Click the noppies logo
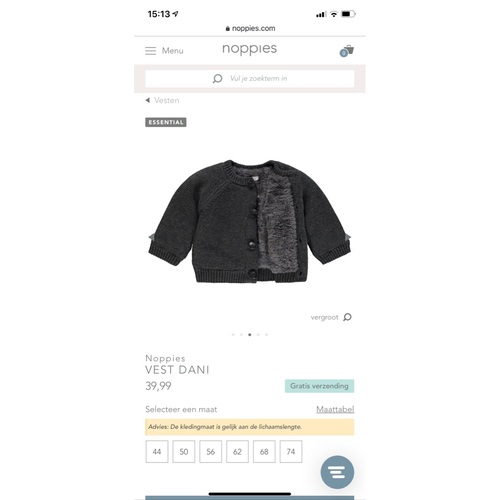Image resolution: width=500 pixels, height=500 pixels. (x=249, y=49)
